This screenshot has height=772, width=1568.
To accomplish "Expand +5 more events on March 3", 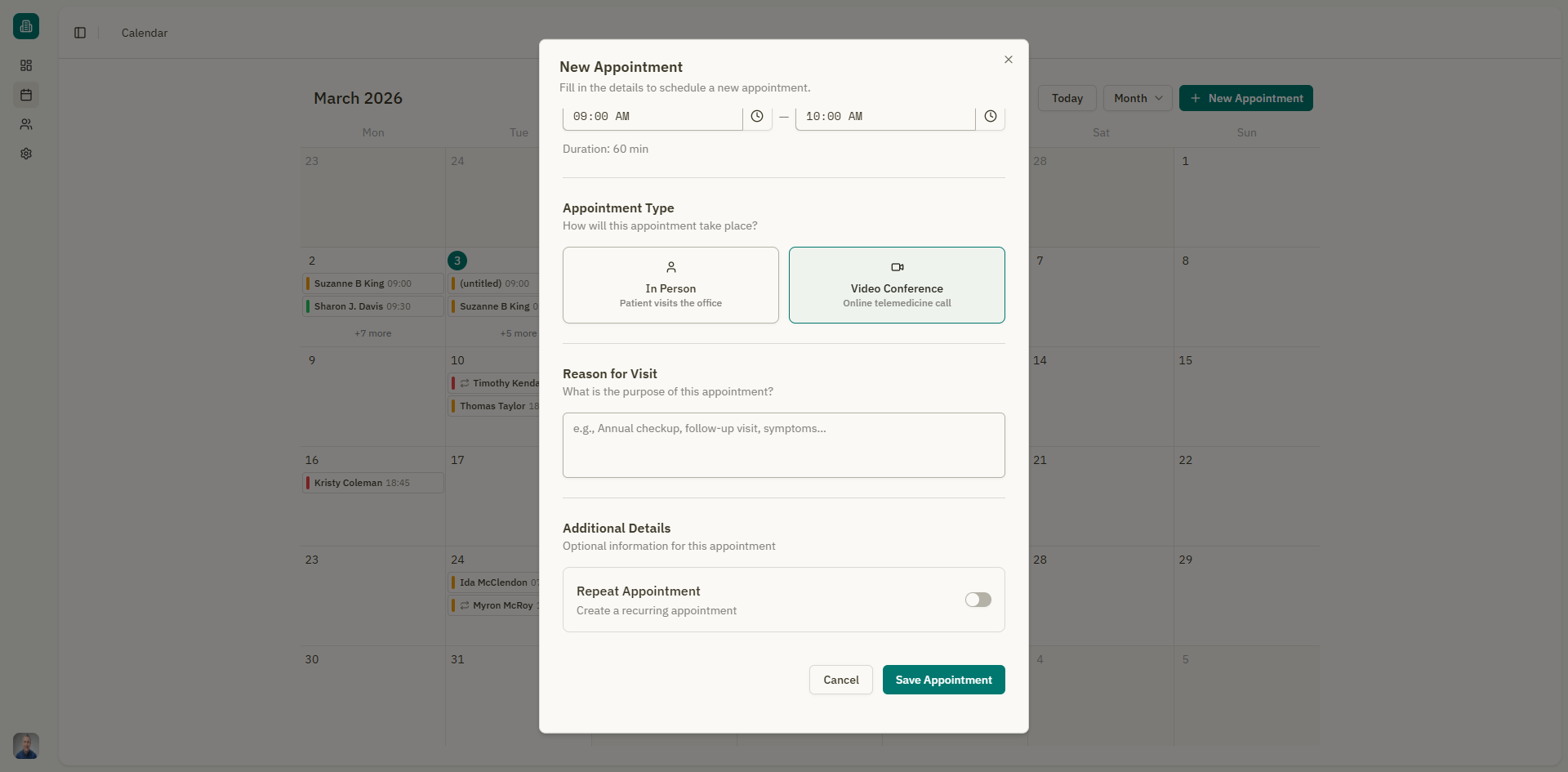I will [x=519, y=333].
